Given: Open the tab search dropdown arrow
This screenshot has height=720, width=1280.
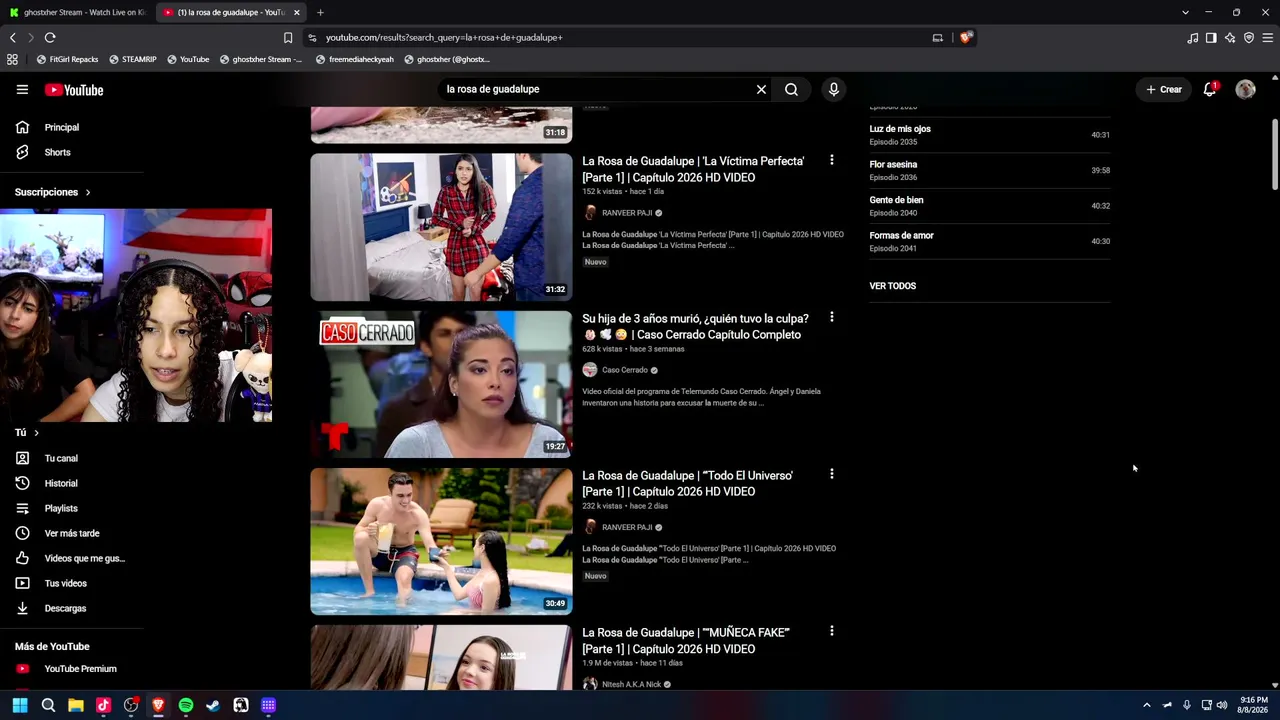Looking at the screenshot, I should pos(1185,12).
